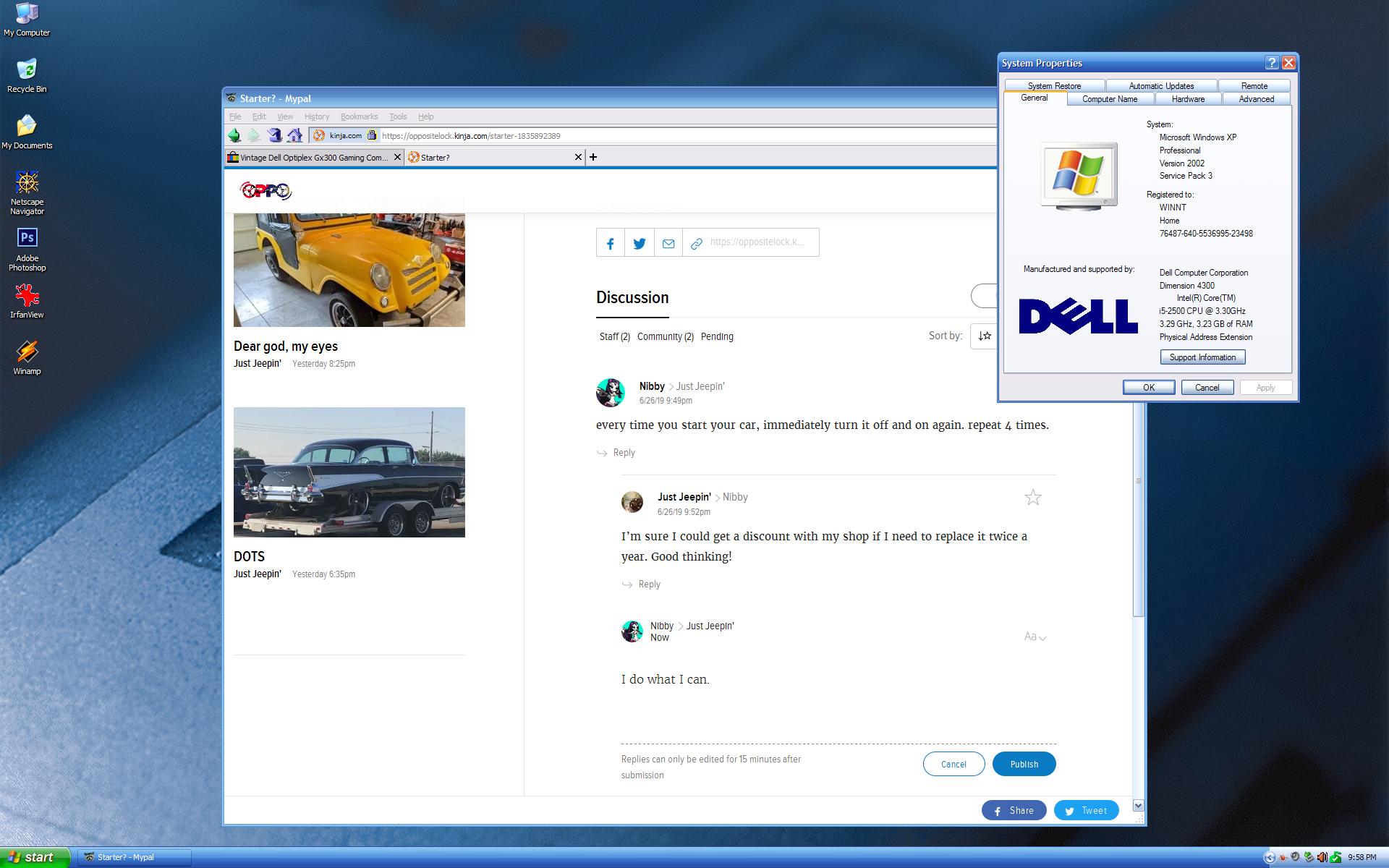The image size is (1389, 868).
Task: Share the post via email envelope icon
Action: coord(668,243)
